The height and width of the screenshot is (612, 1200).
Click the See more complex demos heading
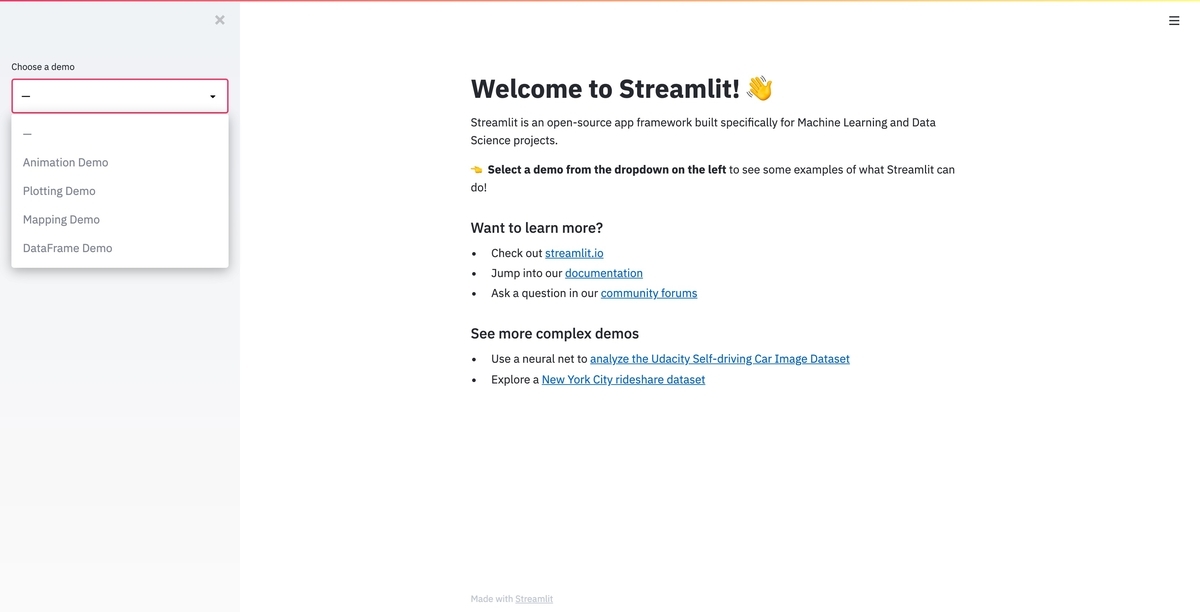[555, 334]
